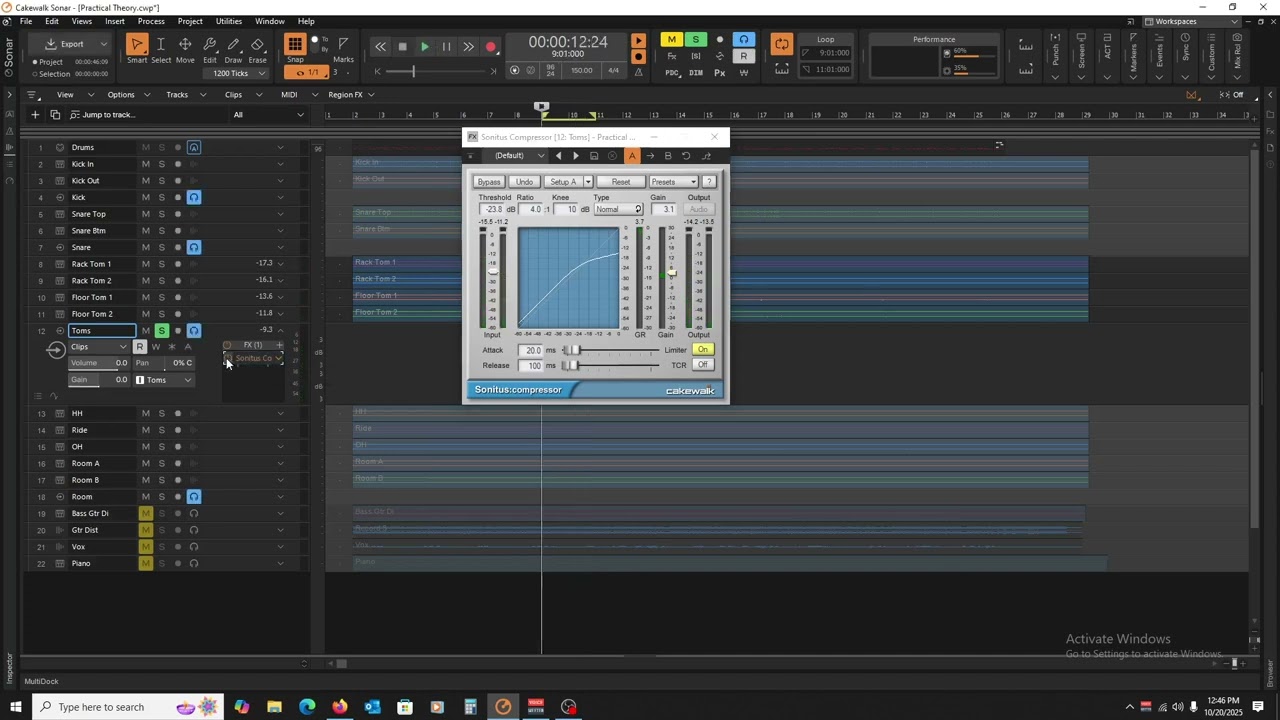
Task: Open Microsoft Edge from the taskbar
Action: [x=307, y=707]
